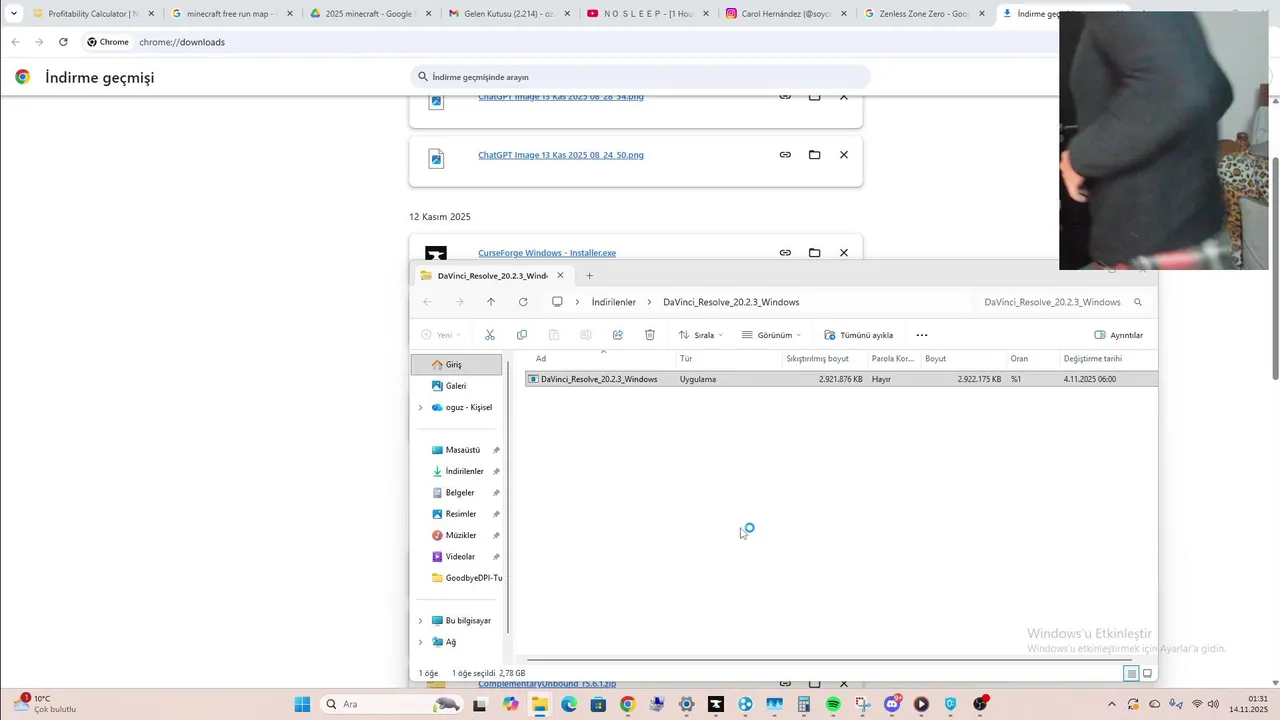Expand the oguz - Kişisel OneDrive node
1280x720 pixels.
(420, 407)
